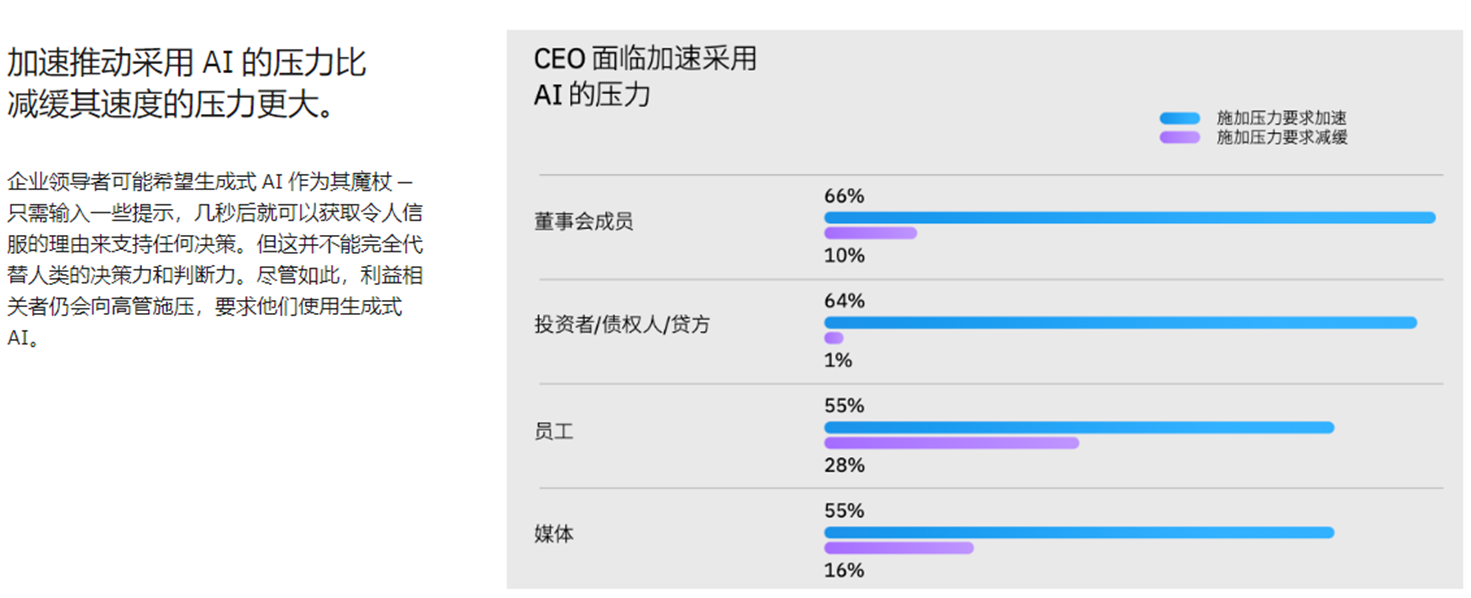Click the 66% value label

(844, 196)
